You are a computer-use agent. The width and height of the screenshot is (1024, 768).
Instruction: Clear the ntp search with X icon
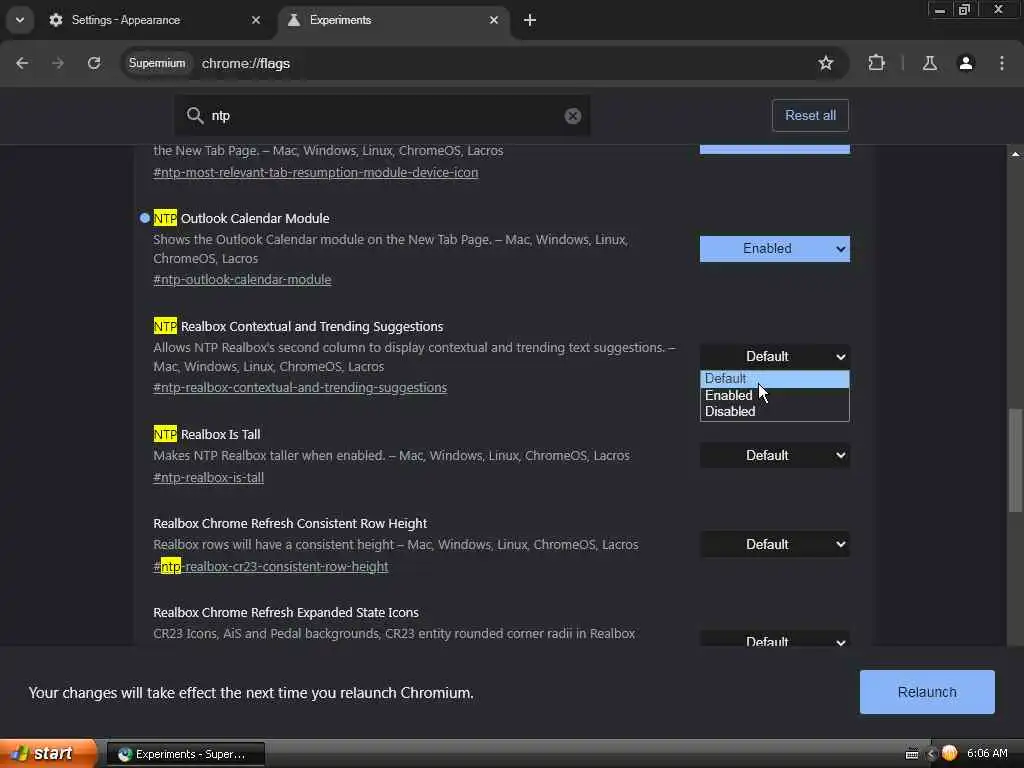[573, 116]
